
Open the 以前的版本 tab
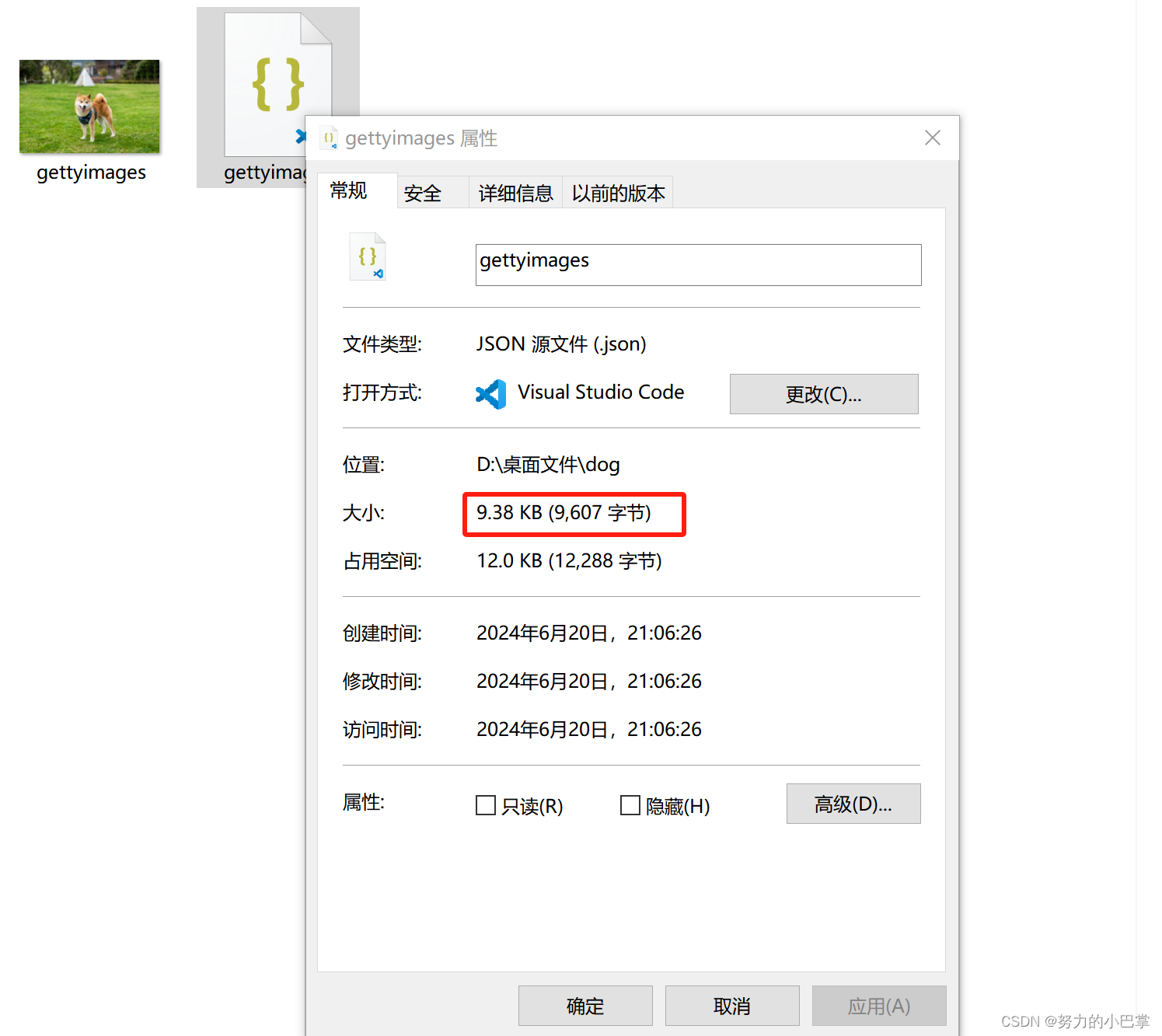tap(618, 194)
